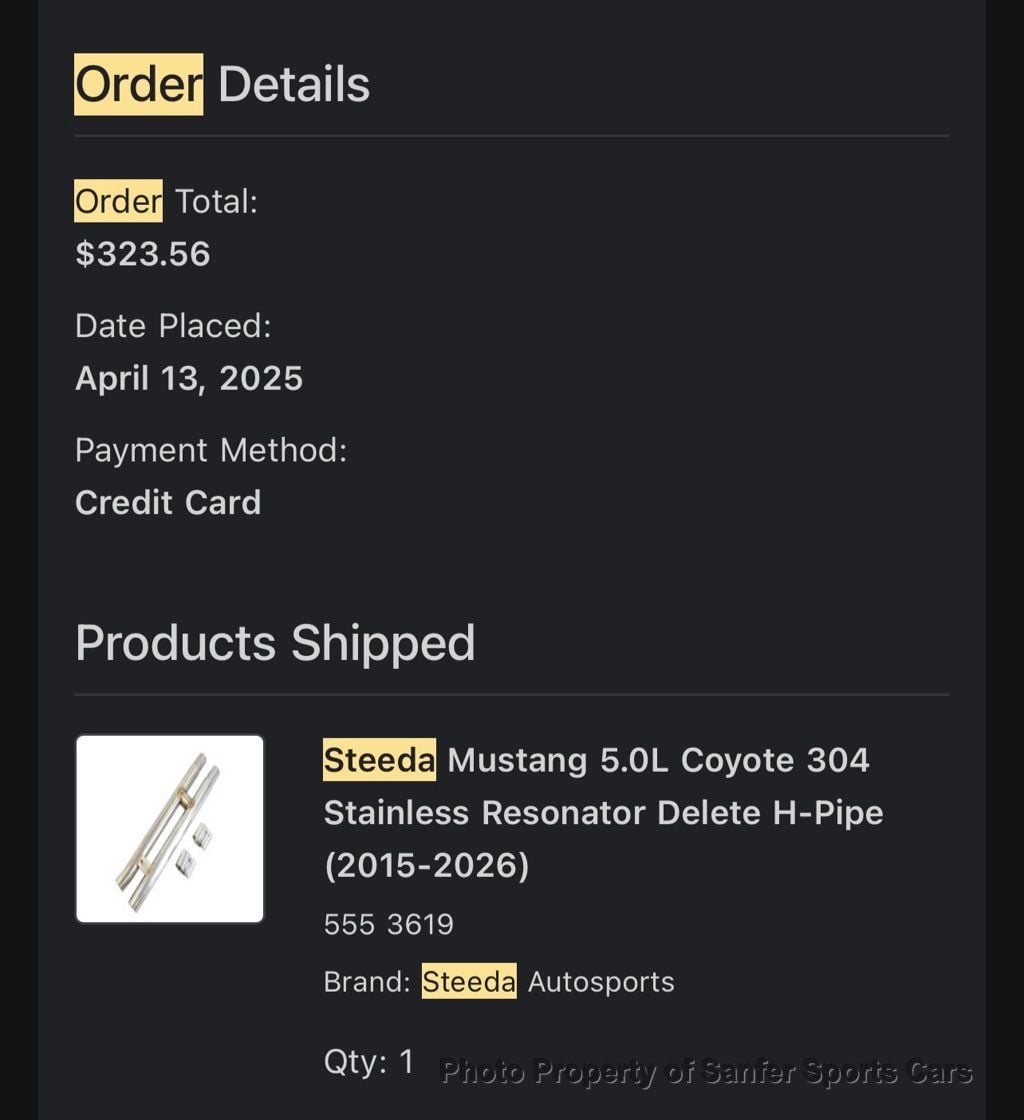Click highlighted Order in the Details heading
This screenshot has width=1024, height=1120.
(x=138, y=84)
